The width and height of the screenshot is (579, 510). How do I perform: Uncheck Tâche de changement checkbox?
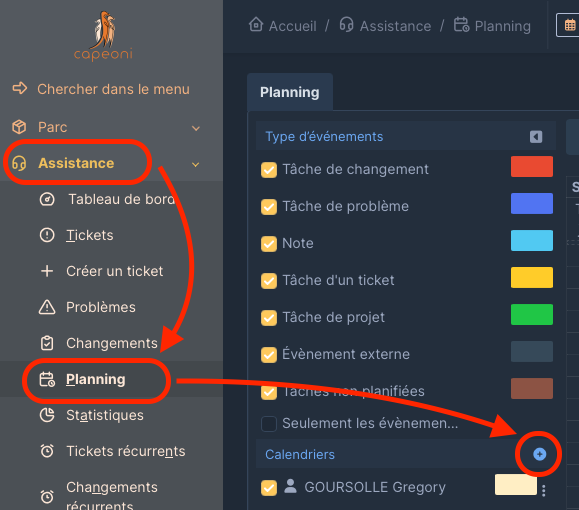click(269, 170)
